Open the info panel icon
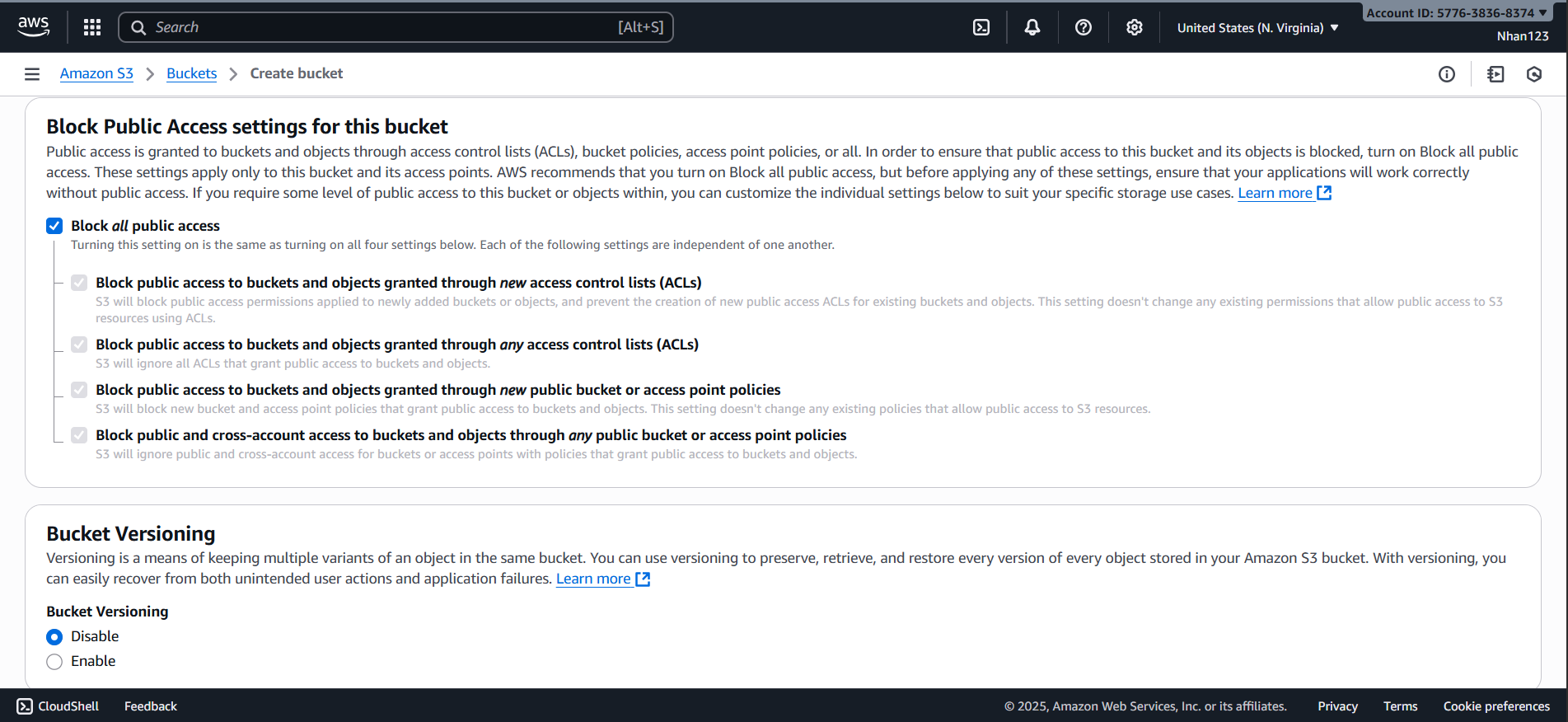 (1446, 74)
